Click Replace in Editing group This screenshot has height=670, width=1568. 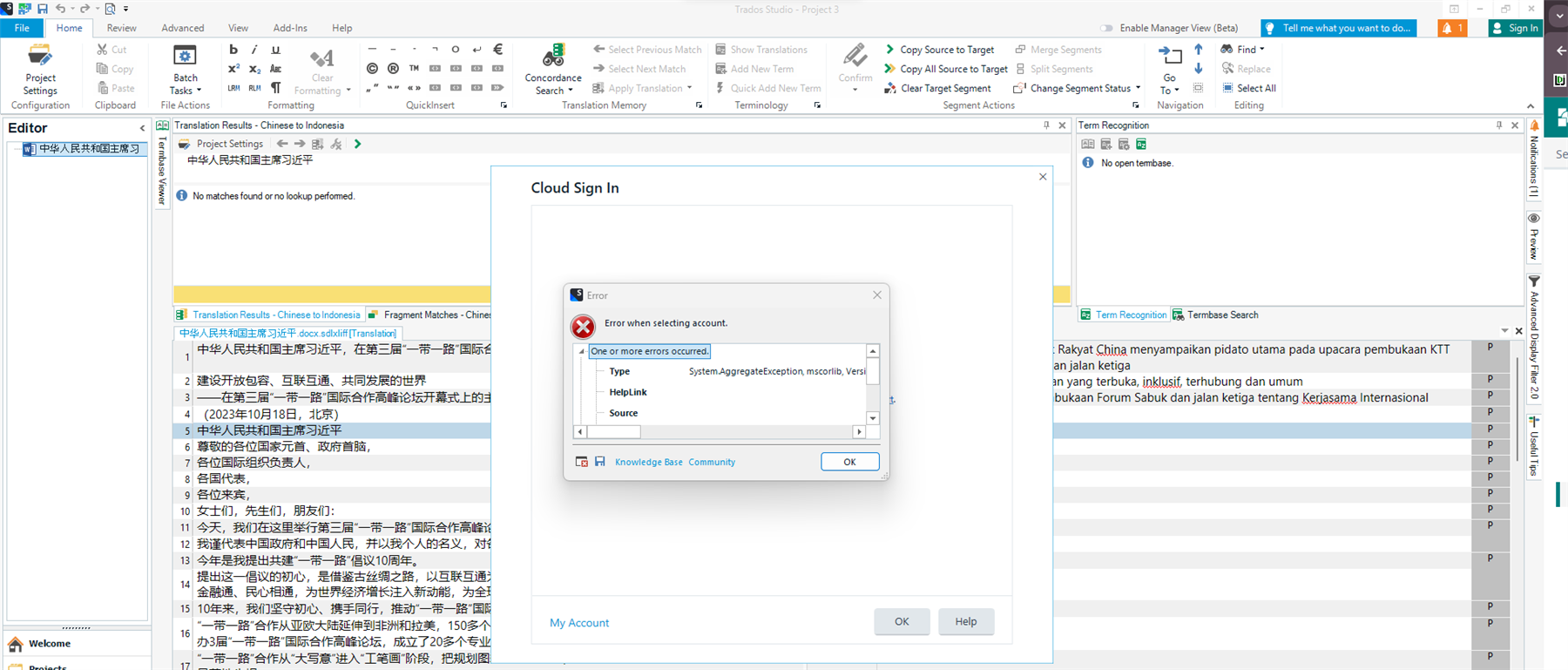click(1247, 69)
